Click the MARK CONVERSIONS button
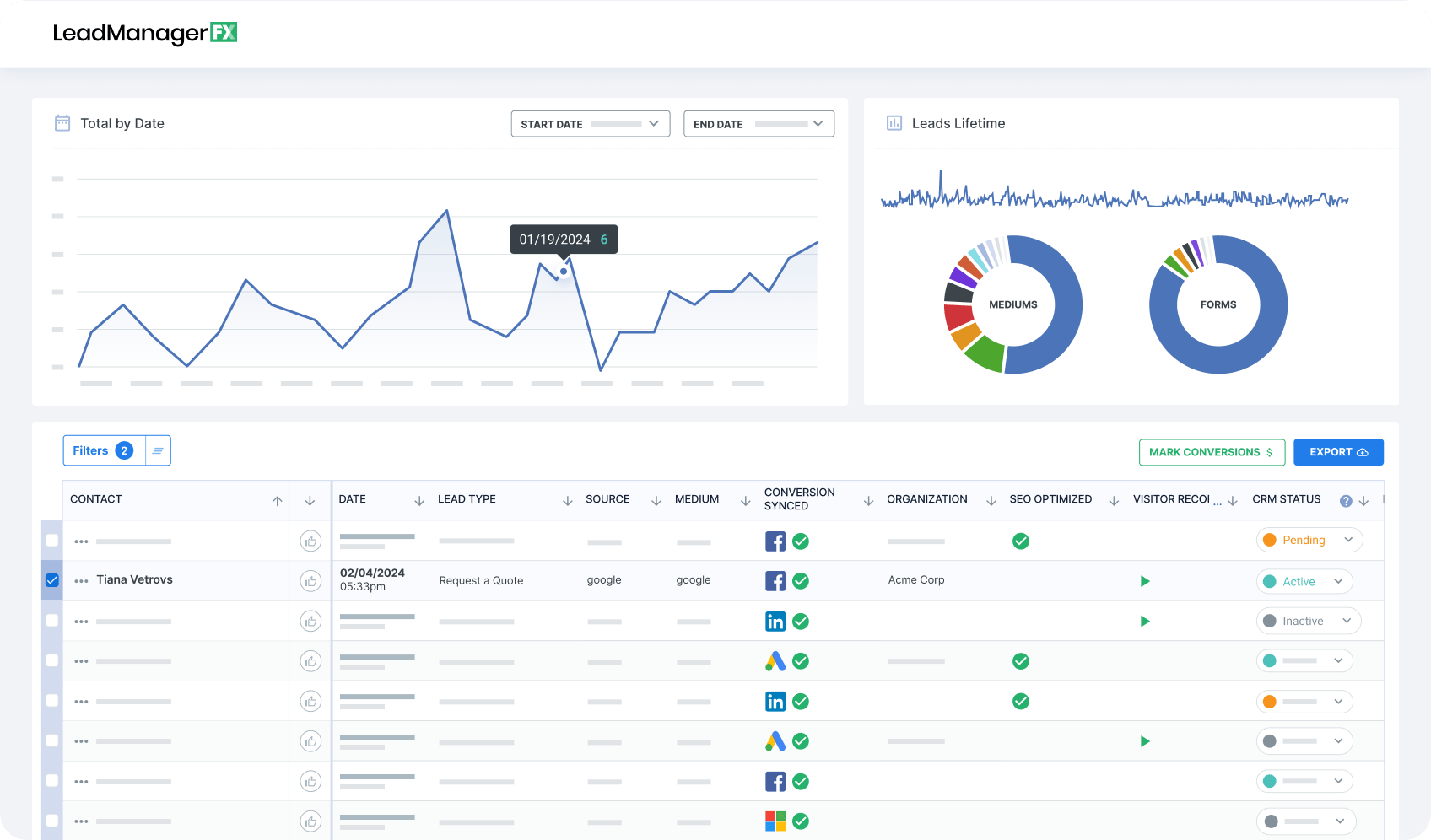The width and height of the screenshot is (1431, 840). [1212, 452]
